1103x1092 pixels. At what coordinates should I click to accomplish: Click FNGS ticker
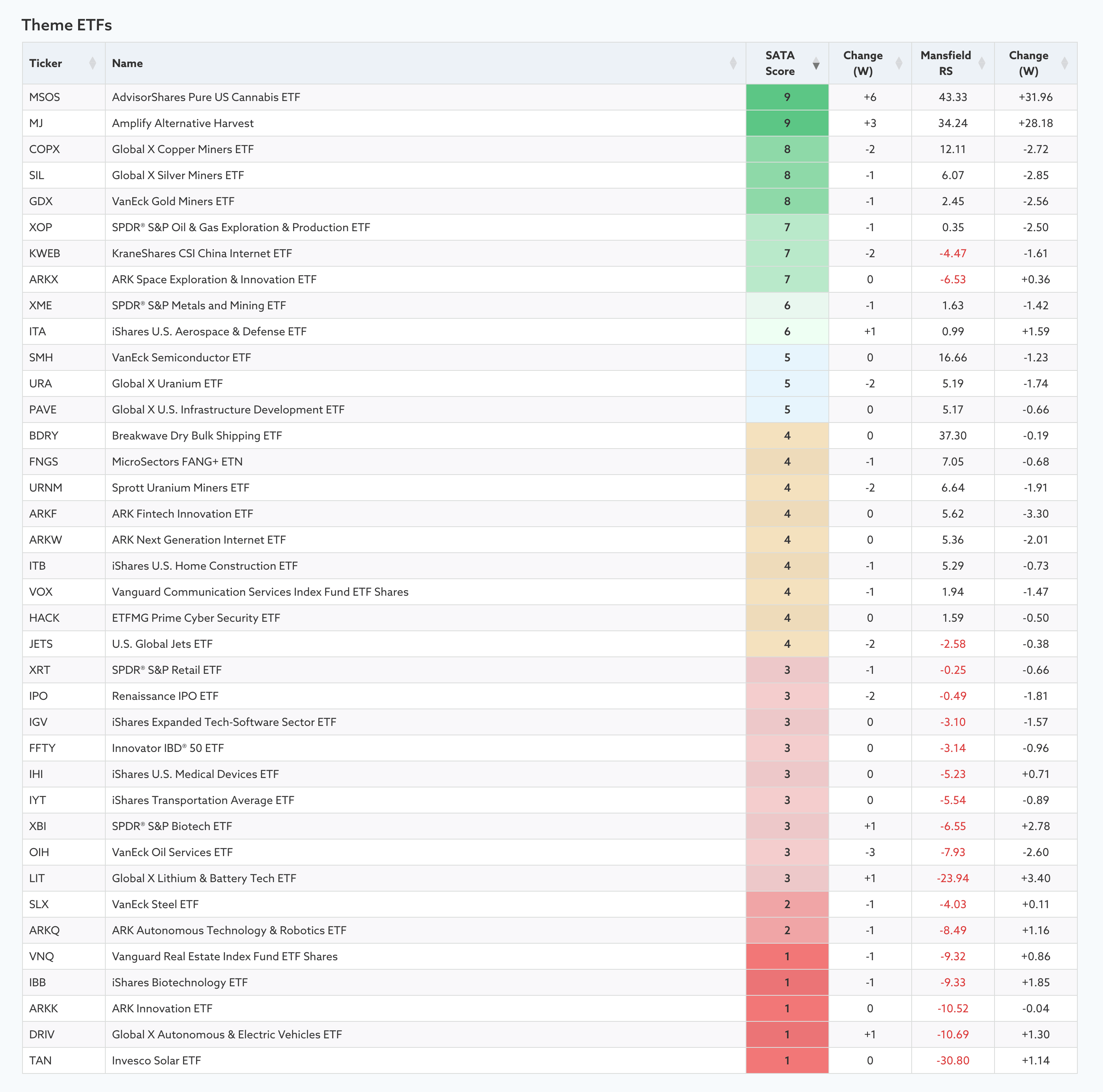(43, 462)
